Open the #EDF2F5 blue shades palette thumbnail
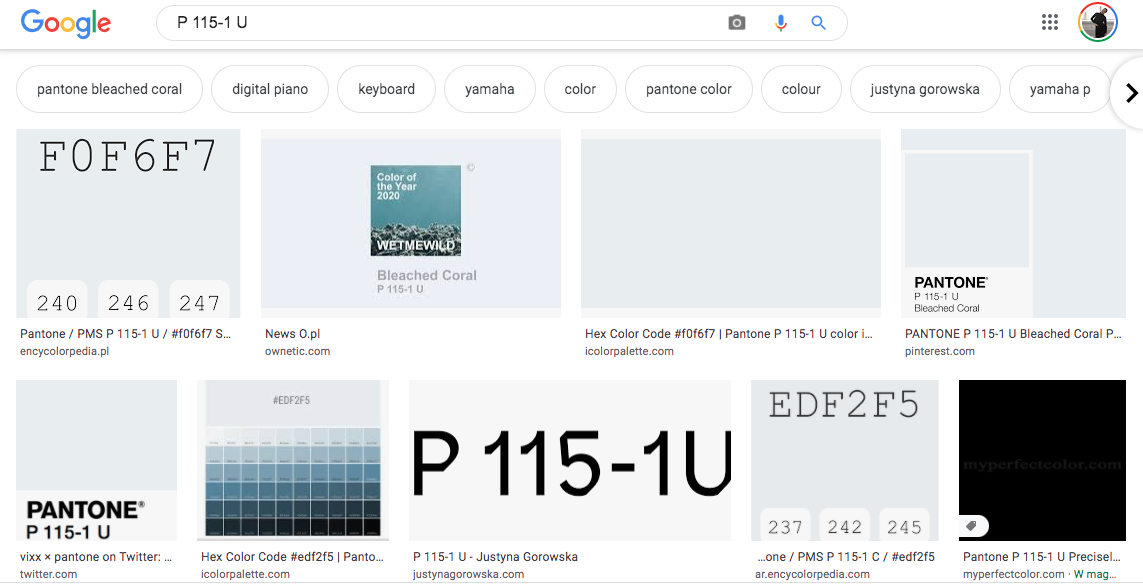 click(293, 460)
